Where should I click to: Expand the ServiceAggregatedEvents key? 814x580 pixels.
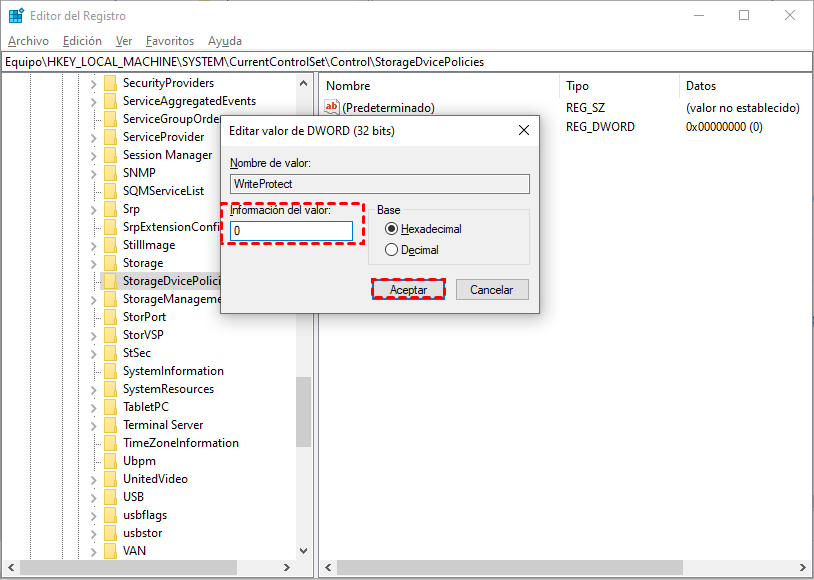93,102
